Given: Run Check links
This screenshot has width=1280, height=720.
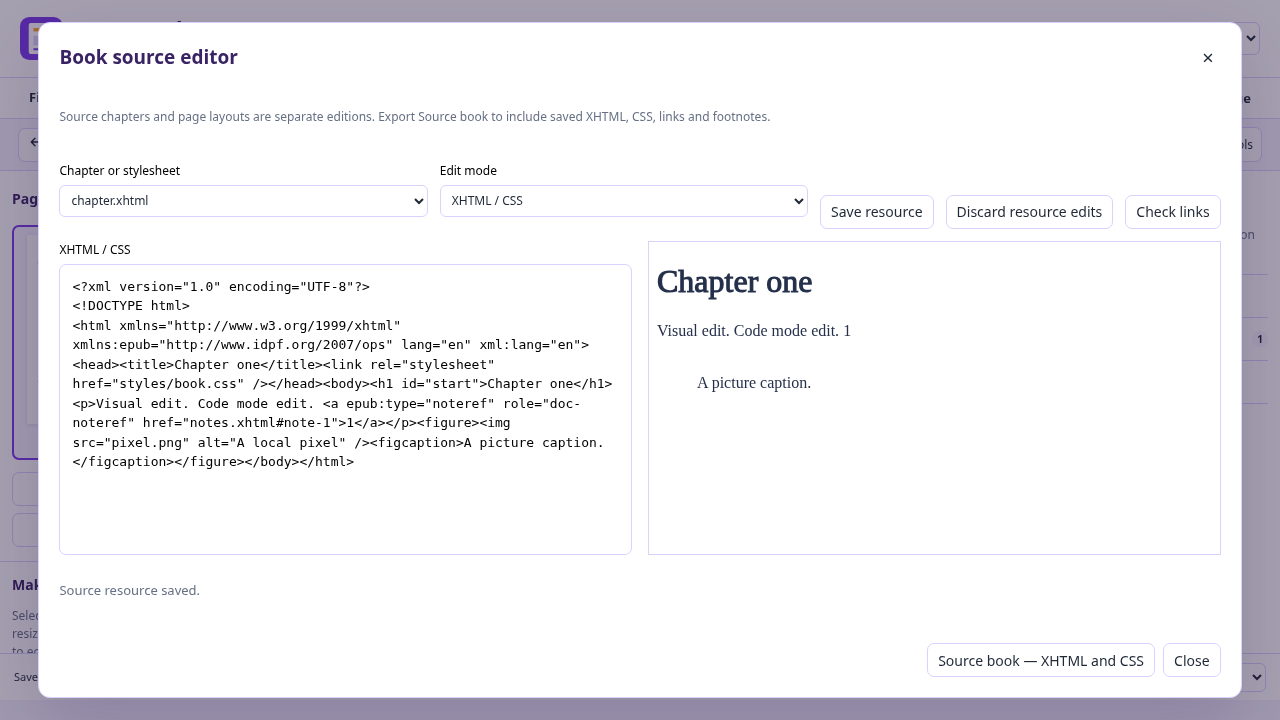Looking at the screenshot, I should tap(1173, 212).
